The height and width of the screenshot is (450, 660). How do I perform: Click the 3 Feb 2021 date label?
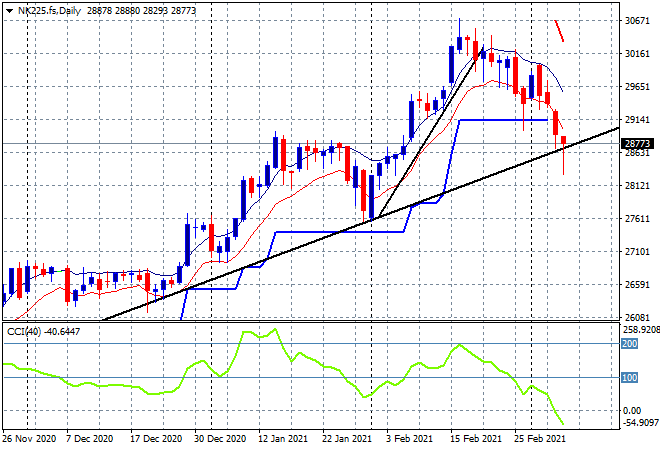(409, 438)
